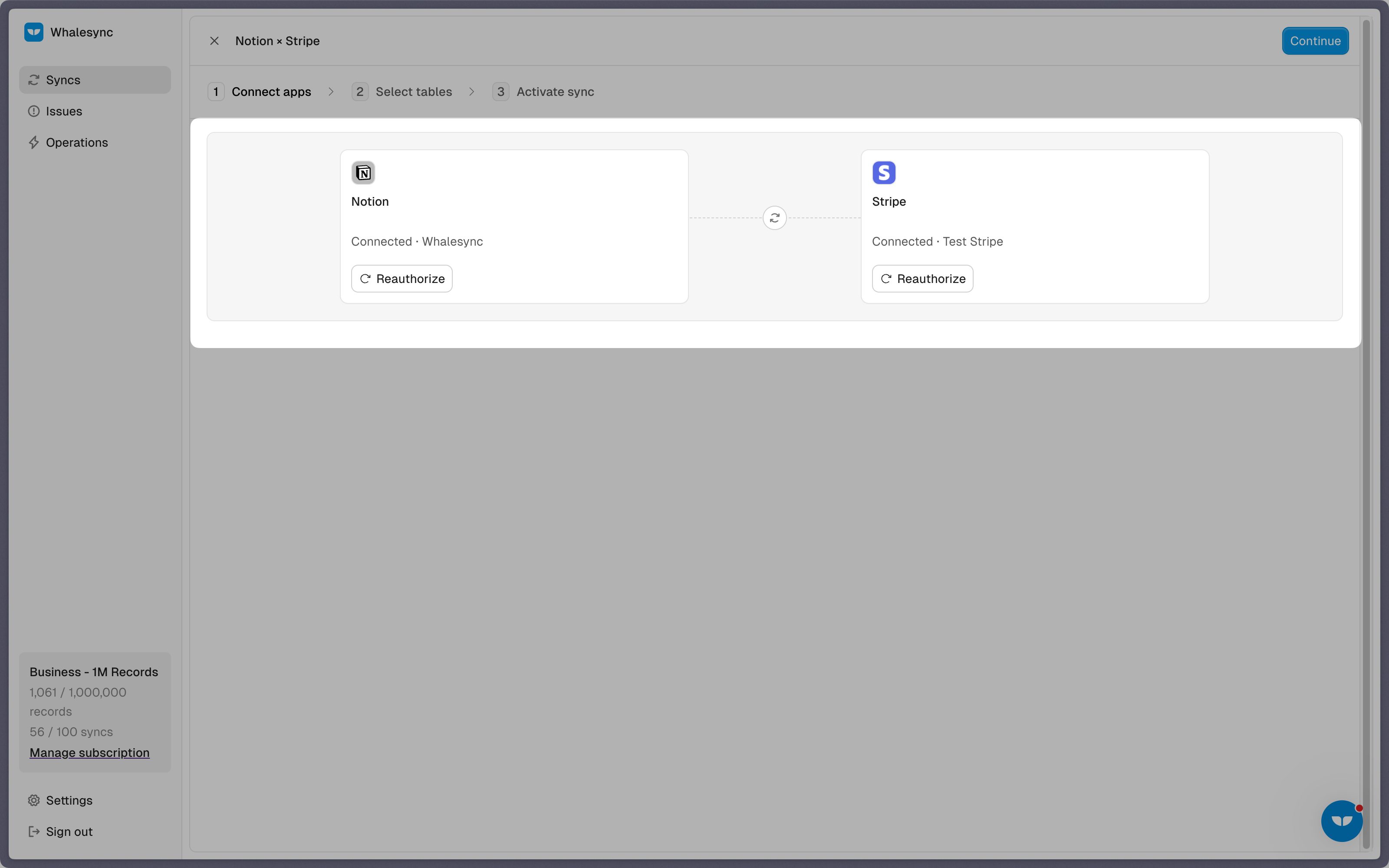This screenshot has height=868, width=1389.
Task: Click the vertical scrollbar on right
Action: (x=1366, y=434)
